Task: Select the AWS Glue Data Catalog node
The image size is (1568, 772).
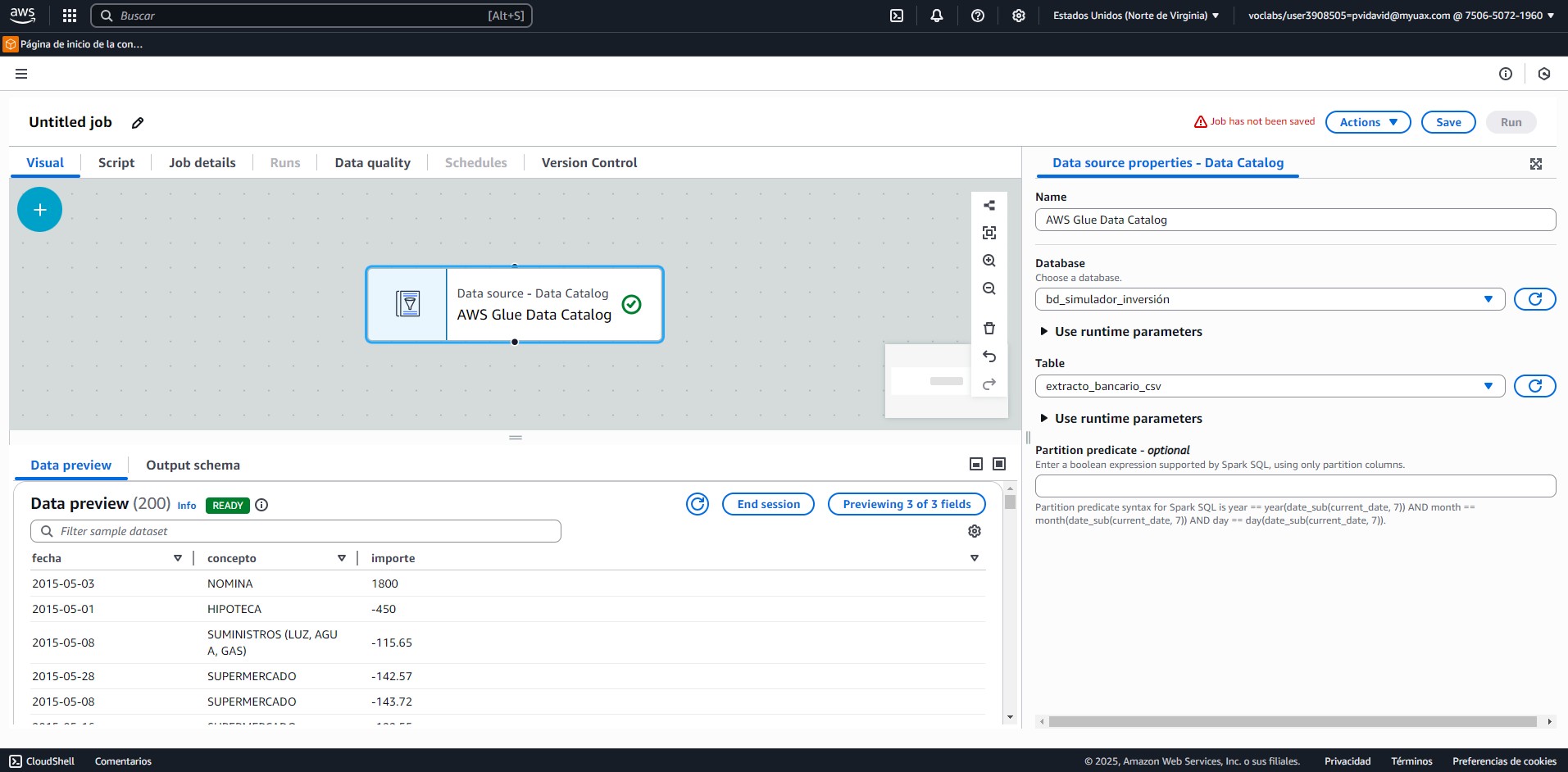Action: coord(515,304)
